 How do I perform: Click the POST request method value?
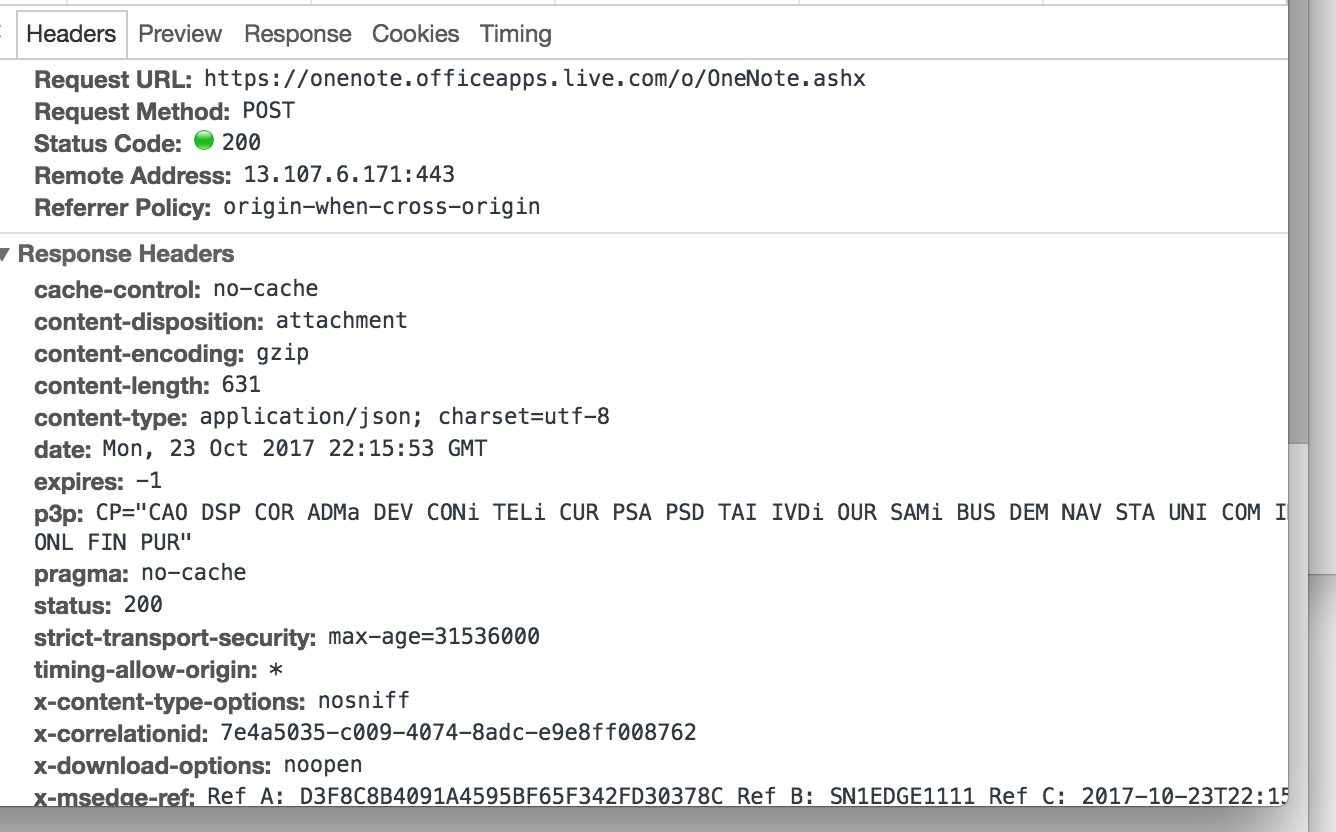coord(268,110)
